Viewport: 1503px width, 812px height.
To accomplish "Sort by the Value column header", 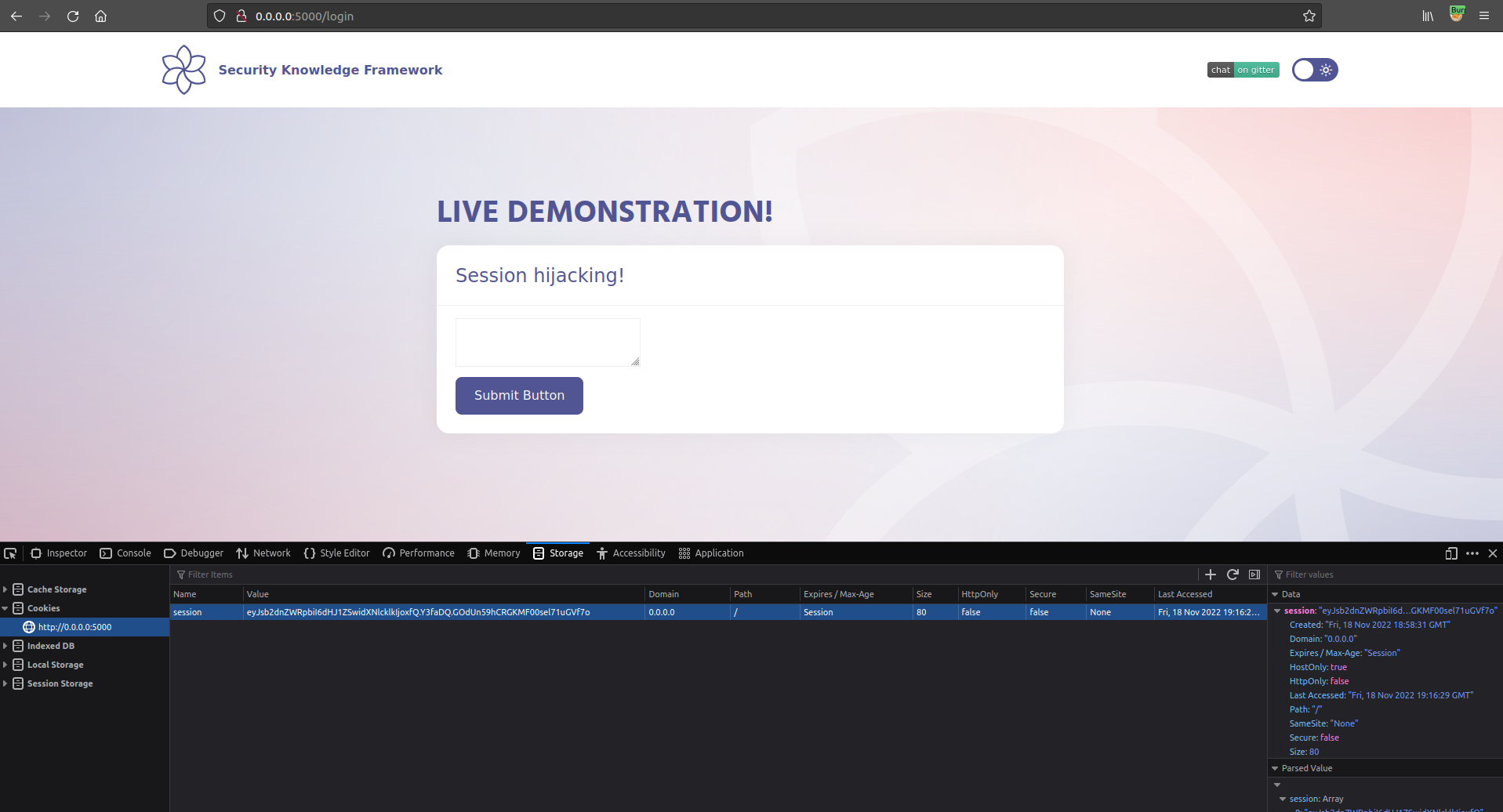I will pyautogui.click(x=445, y=594).
